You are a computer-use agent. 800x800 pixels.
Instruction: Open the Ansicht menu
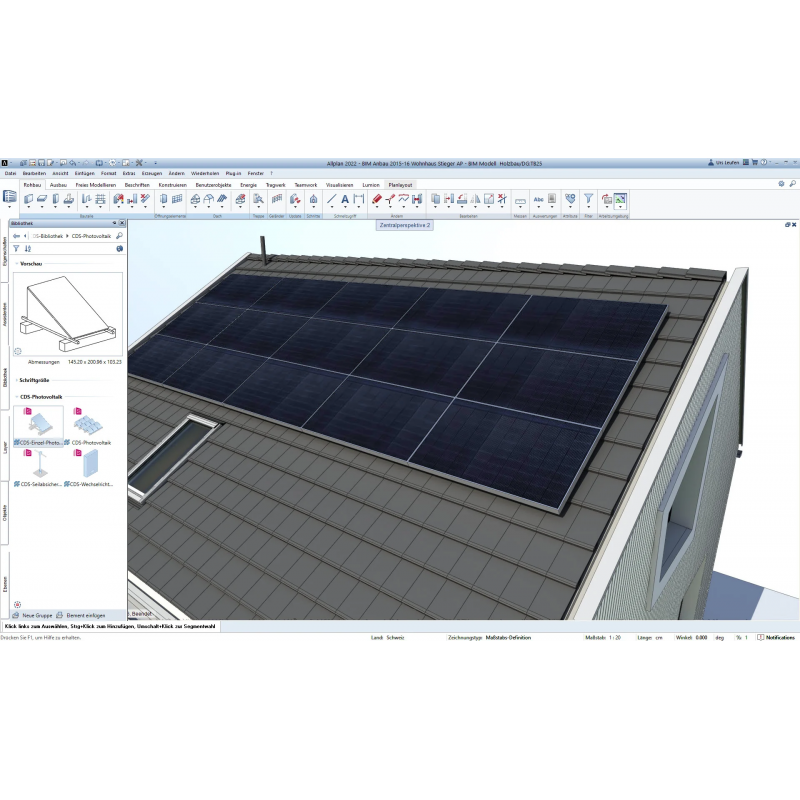[x=60, y=174]
